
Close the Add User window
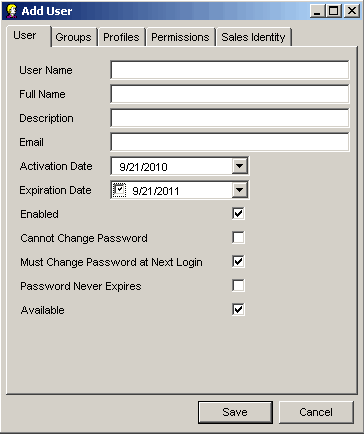coord(352,11)
